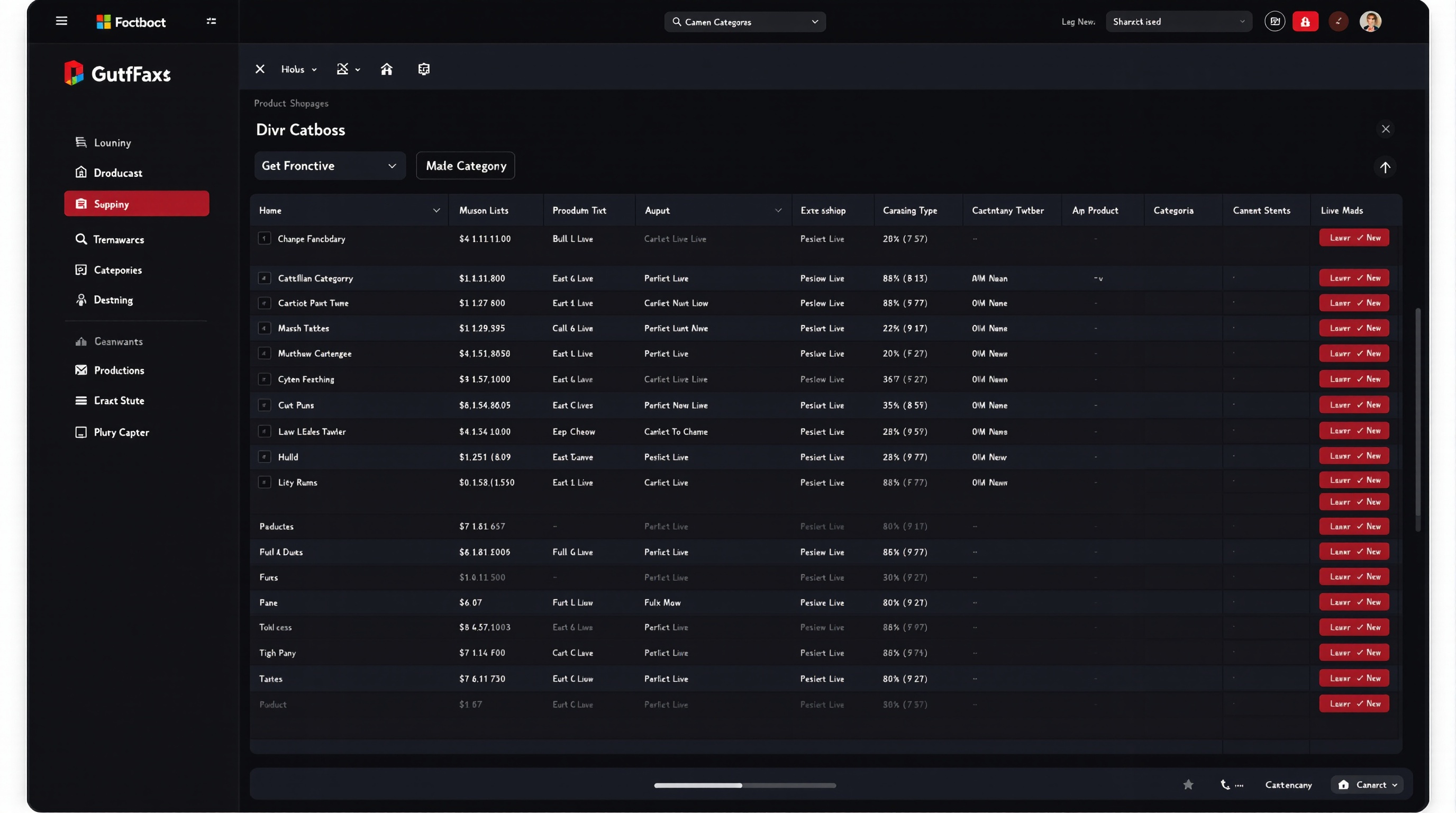Open the hamburger menu icon
This screenshot has height=813, width=1456.
pos(61,21)
